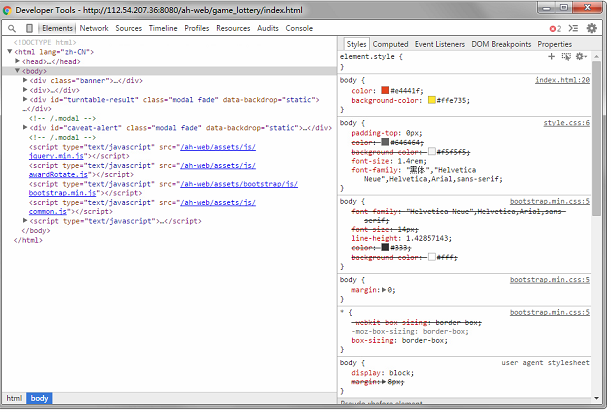611x412 pixels.
Task: Open bootstrap.min.css:5 link beside margin rule
Action: point(550,280)
